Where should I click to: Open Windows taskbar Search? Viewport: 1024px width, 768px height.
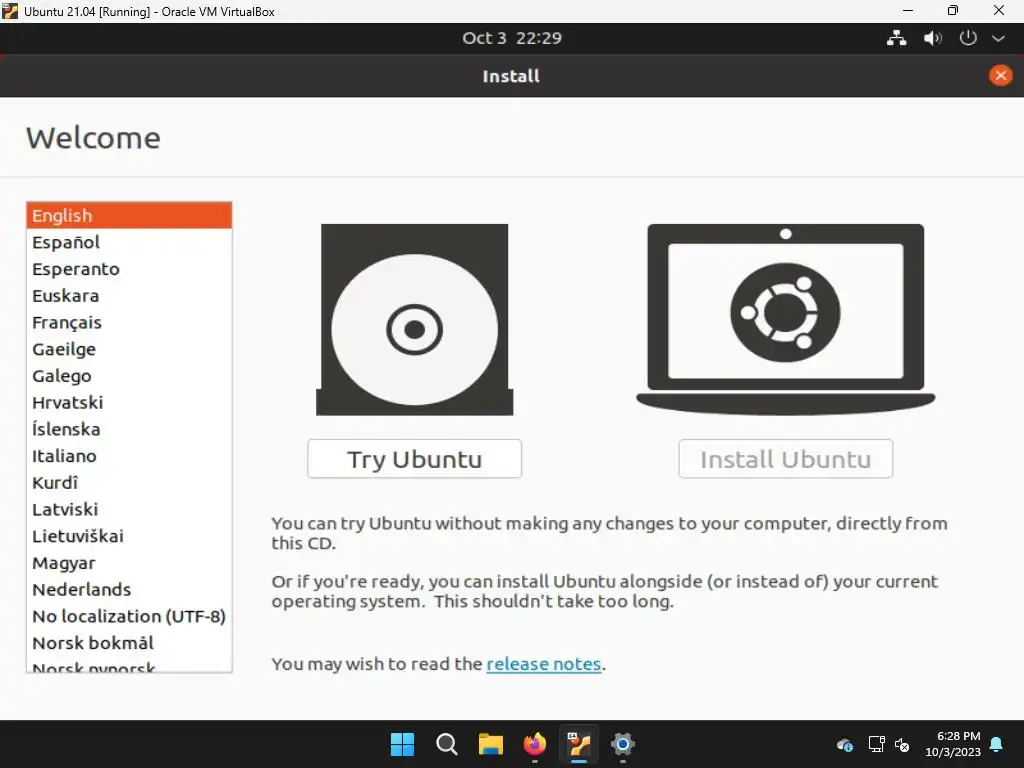(447, 744)
